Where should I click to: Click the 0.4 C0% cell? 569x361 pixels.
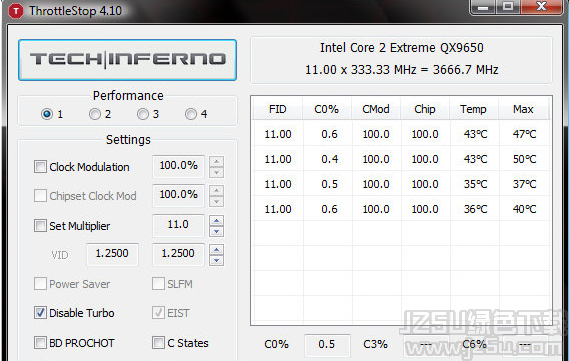[329, 159]
